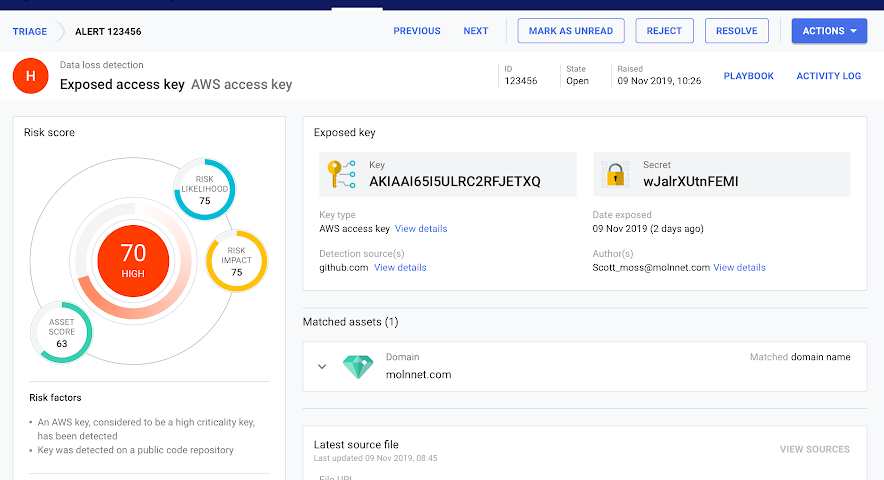
Task: Go back to Triage breadcrumb
Action: pos(30,32)
